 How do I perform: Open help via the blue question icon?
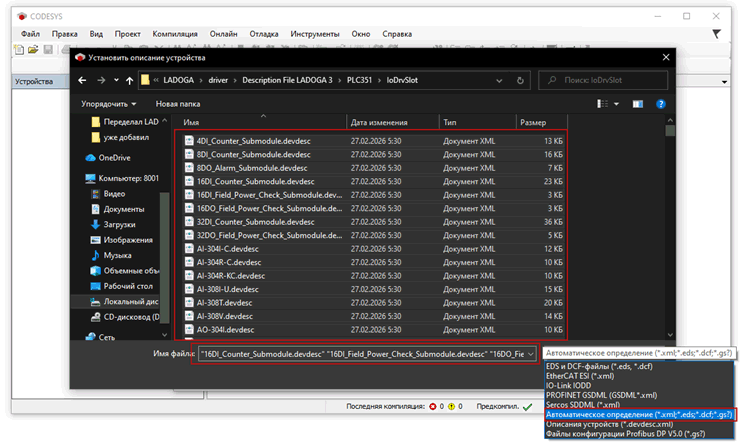661,104
